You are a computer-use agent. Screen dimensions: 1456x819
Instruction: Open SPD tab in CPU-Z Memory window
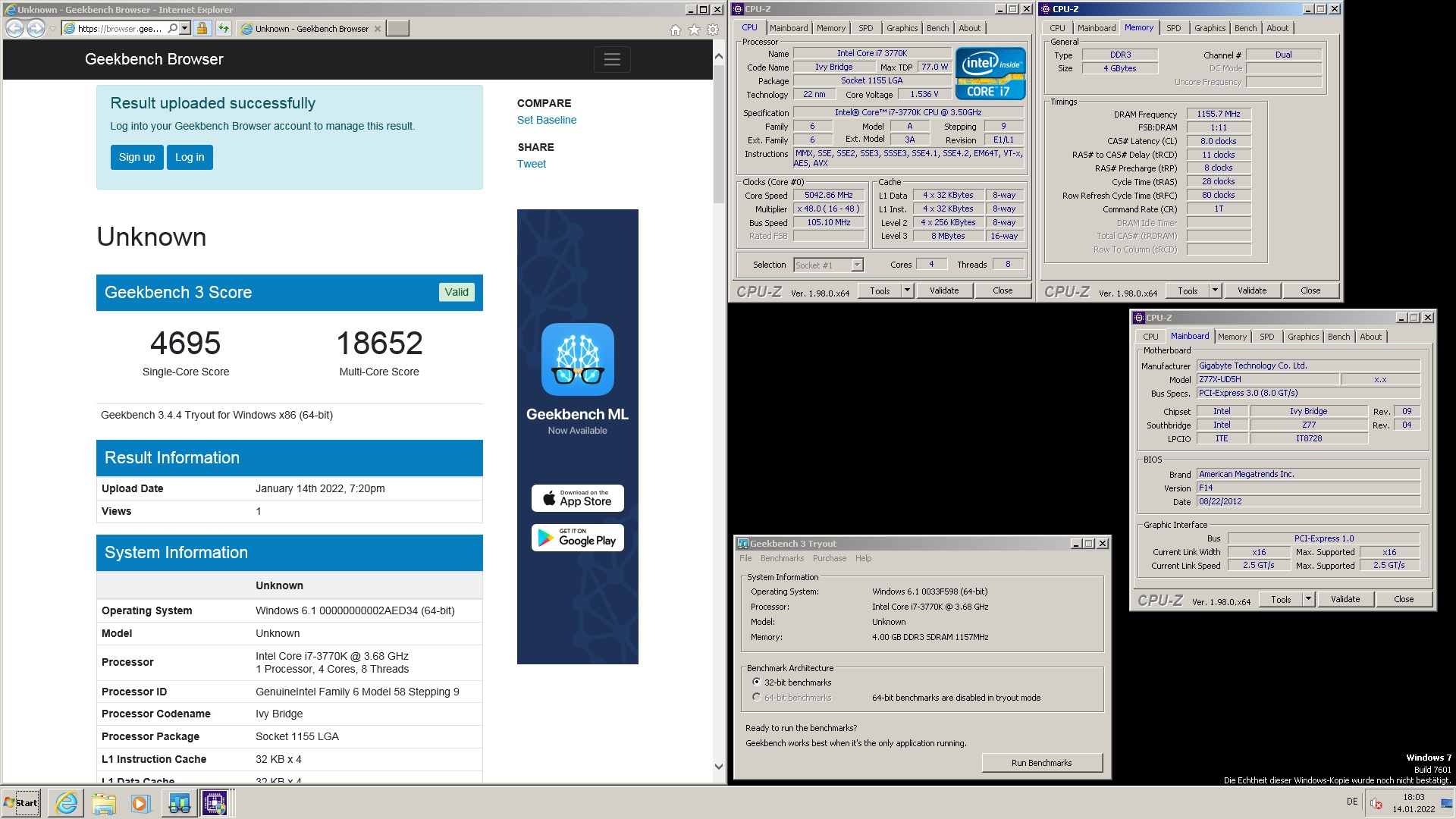tap(1173, 28)
